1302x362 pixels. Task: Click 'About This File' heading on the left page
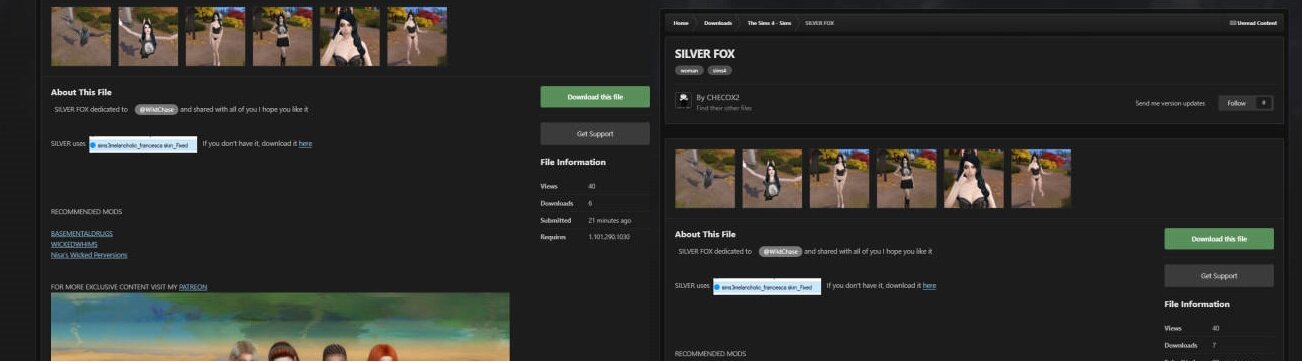pos(81,92)
